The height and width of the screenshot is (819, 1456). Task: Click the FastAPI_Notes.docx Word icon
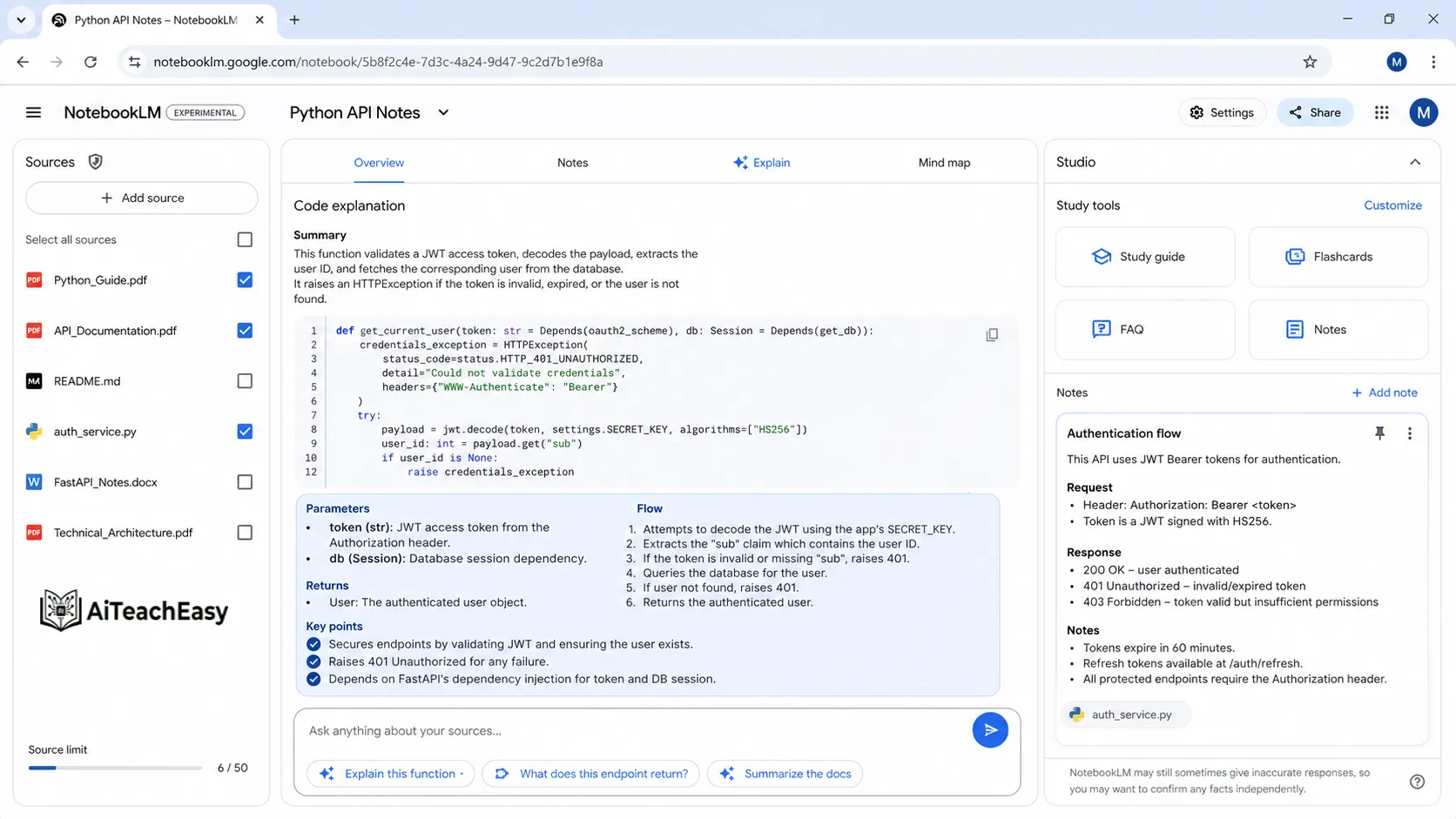click(x=34, y=482)
